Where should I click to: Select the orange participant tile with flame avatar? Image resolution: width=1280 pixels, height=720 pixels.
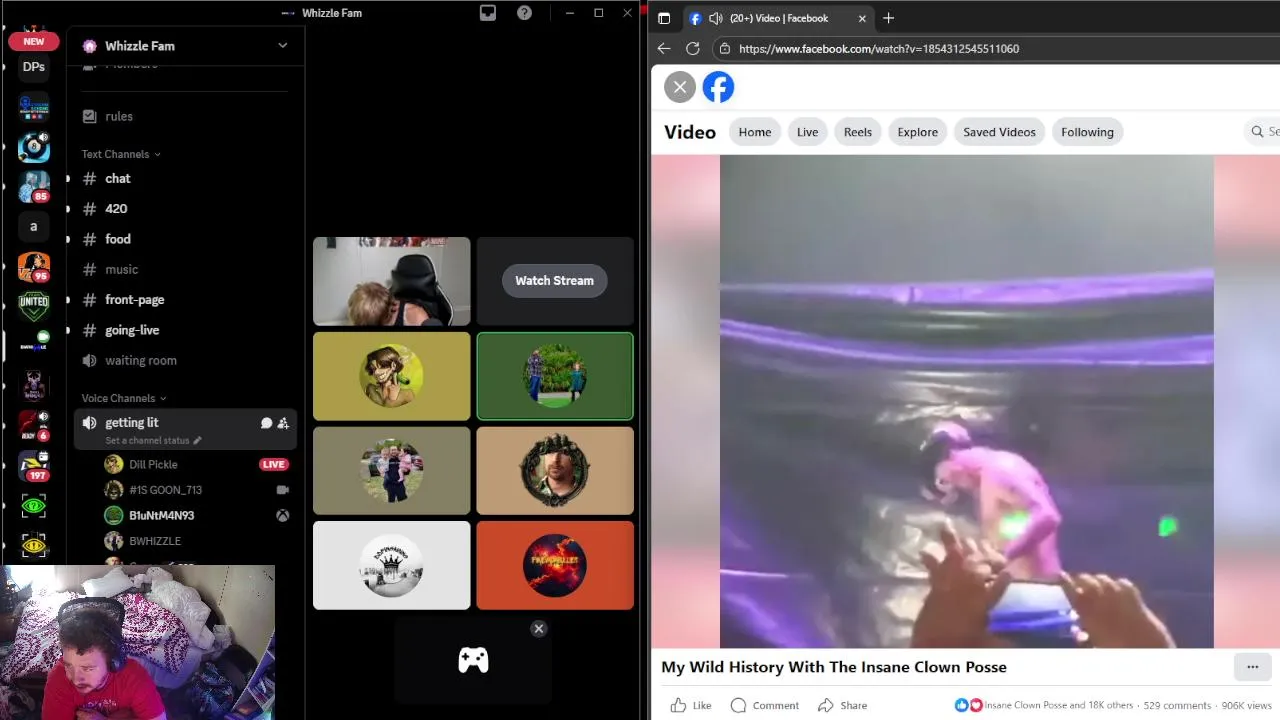tap(555, 565)
